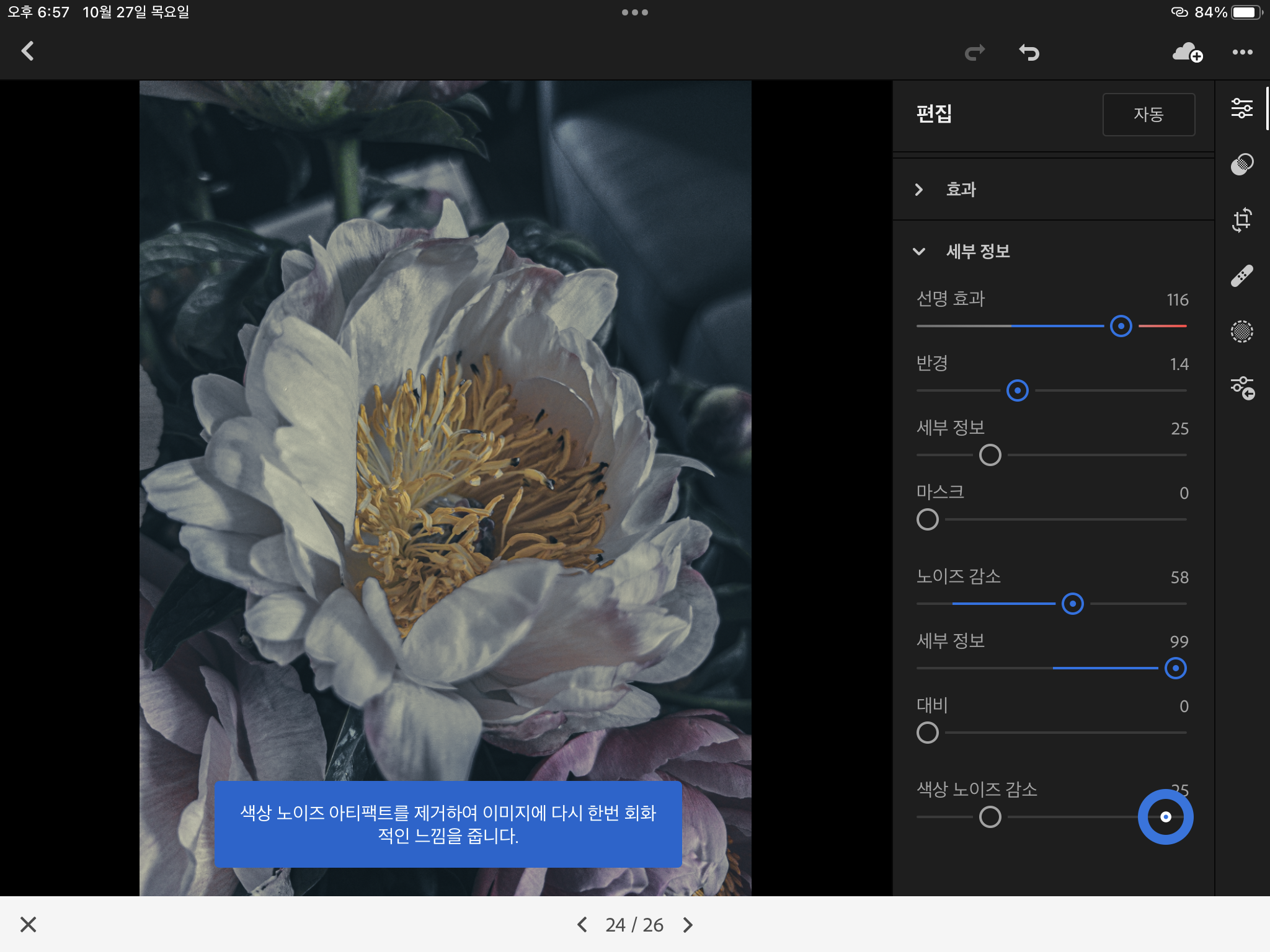Open the Masking dotted circle tool
Viewport: 1270px width, 952px height.
[1241, 332]
